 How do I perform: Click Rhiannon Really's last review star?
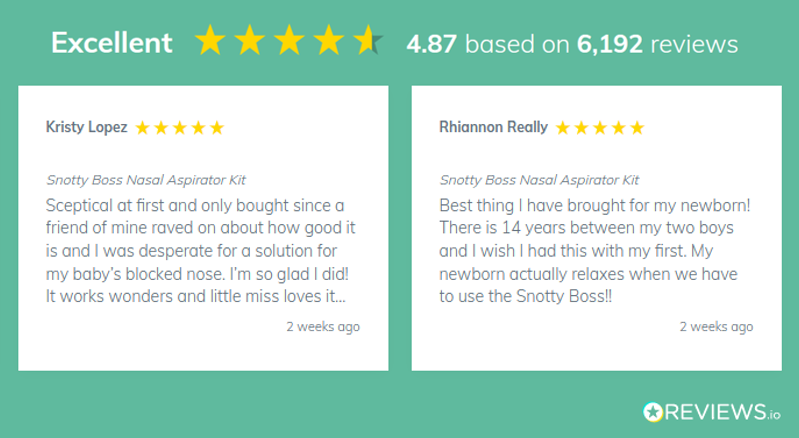[x=637, y=128]
